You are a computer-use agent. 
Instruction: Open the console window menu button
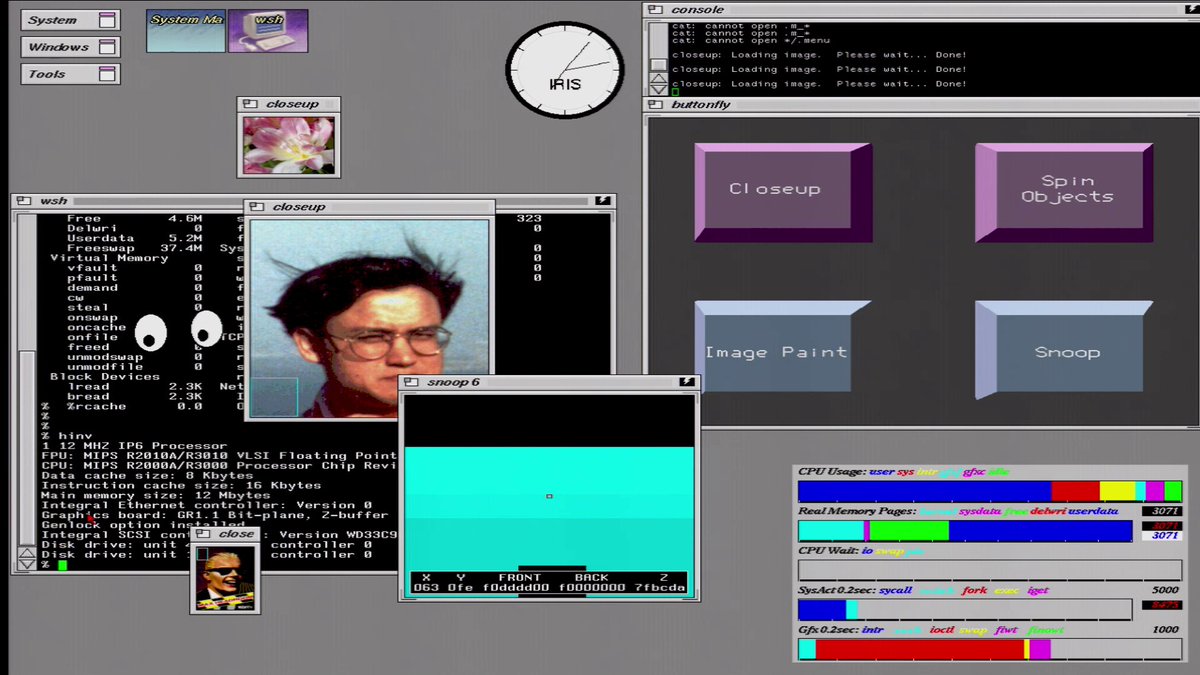click(656, 9)
